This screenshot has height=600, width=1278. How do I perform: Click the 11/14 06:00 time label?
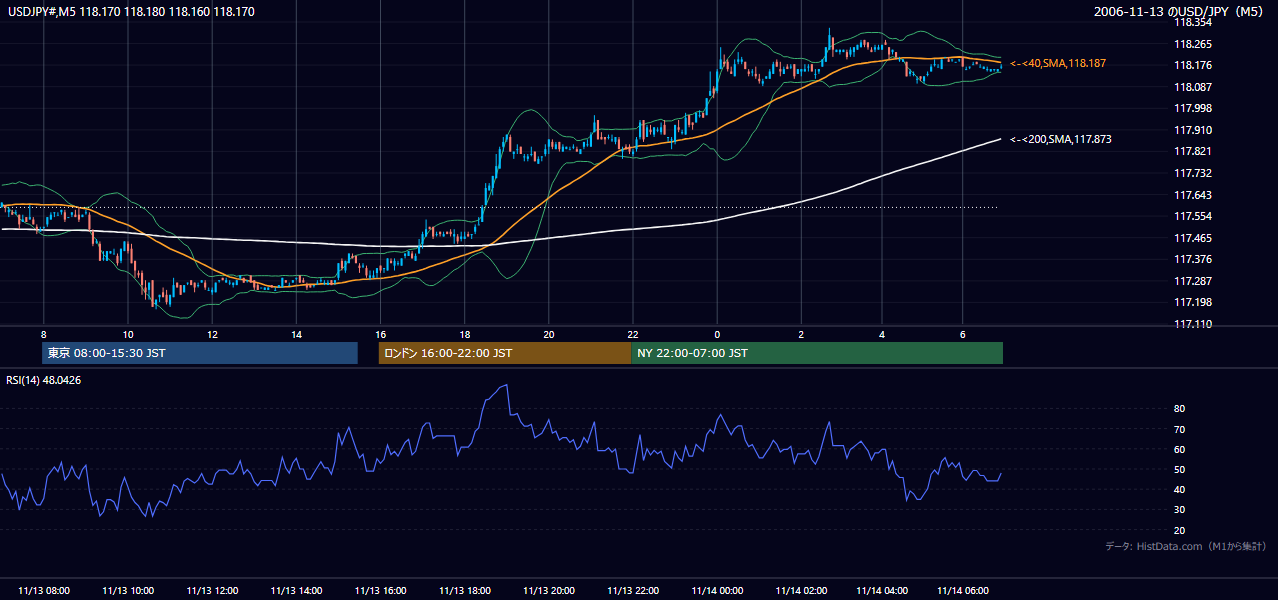click(962, 591)
